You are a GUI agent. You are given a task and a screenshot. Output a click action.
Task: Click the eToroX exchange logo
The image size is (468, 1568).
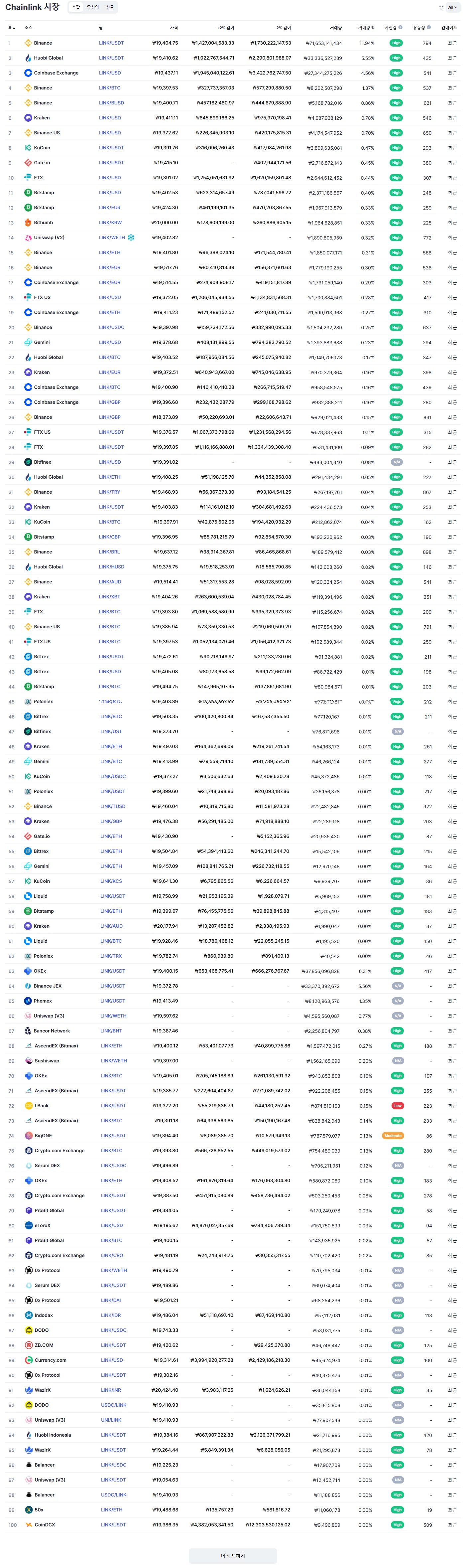[x=28, y=1225]
